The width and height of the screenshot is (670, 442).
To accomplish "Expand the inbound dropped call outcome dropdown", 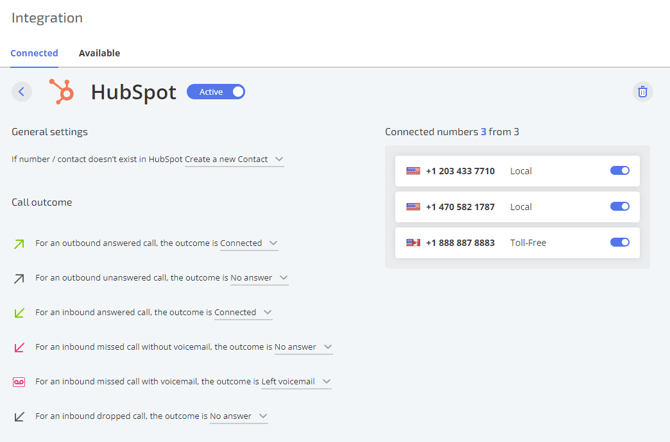I will click(239, 416).
